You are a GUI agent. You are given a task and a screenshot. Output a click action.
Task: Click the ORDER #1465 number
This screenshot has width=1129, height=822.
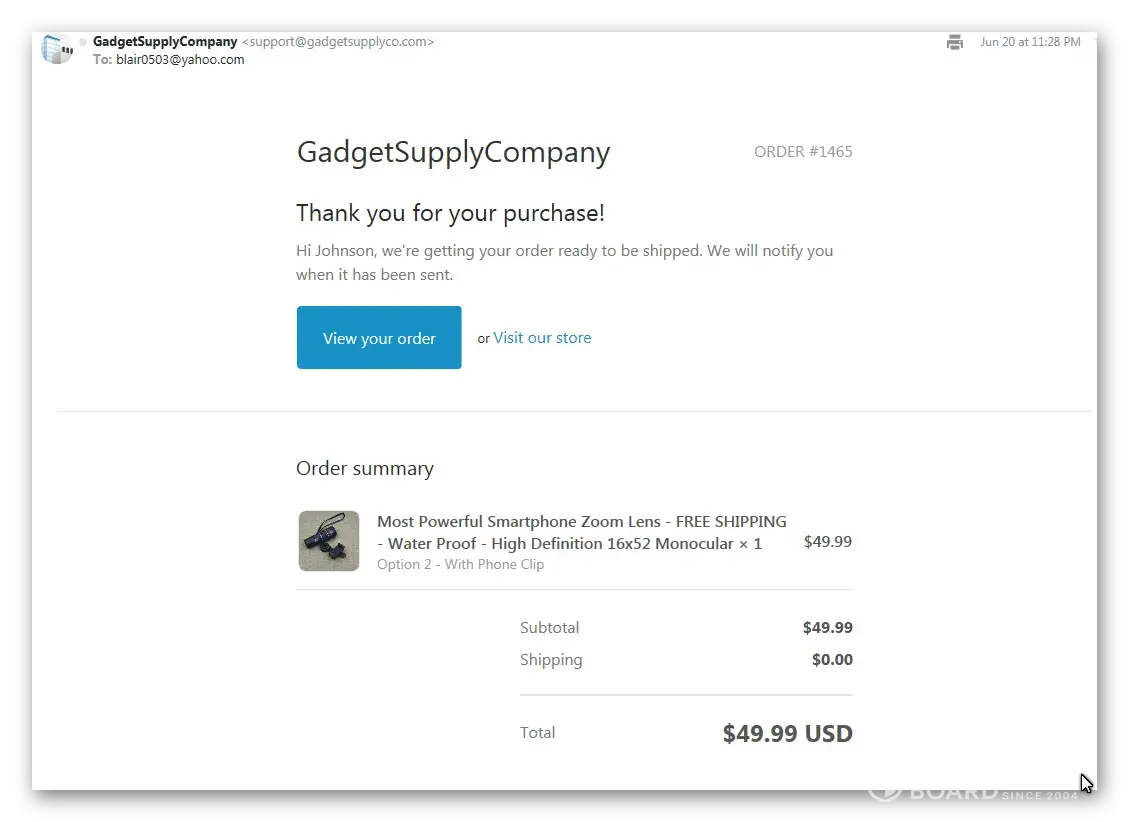[x=803, y=152]
